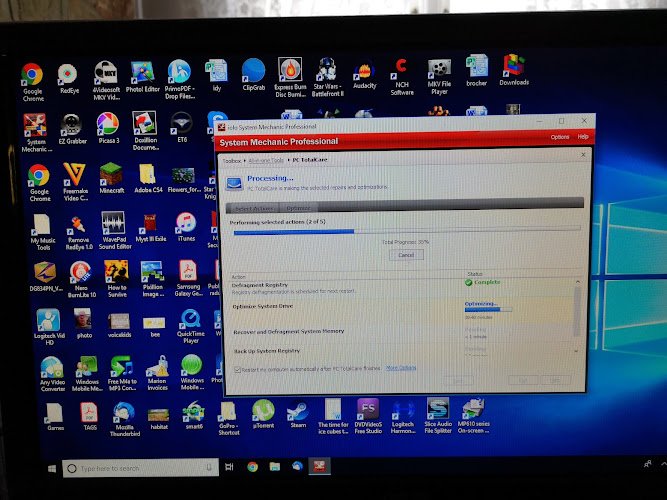Open WavePad Sound Editor shortcut

click(x=114, y=230)
